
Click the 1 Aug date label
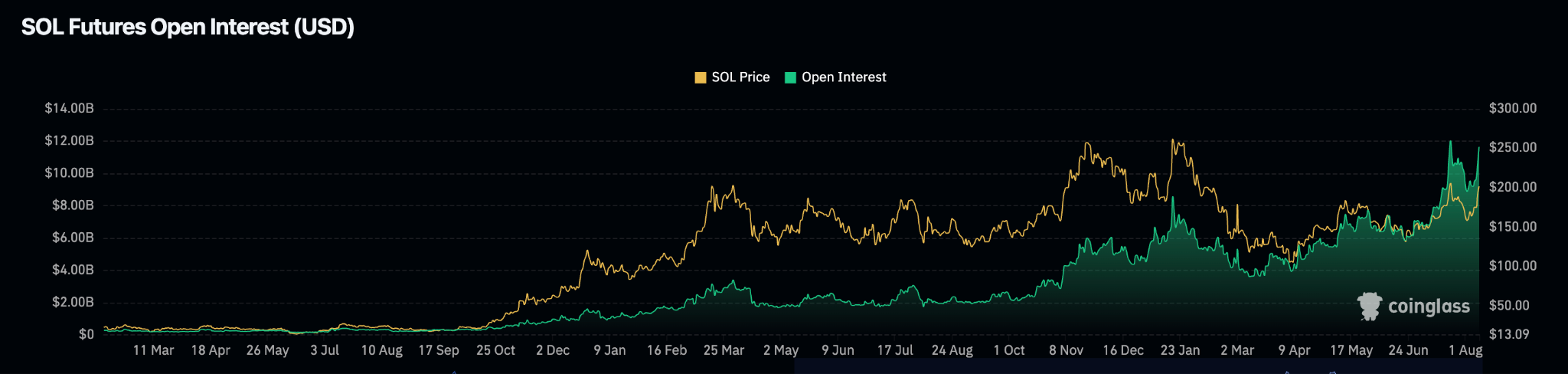point(1465,350)
